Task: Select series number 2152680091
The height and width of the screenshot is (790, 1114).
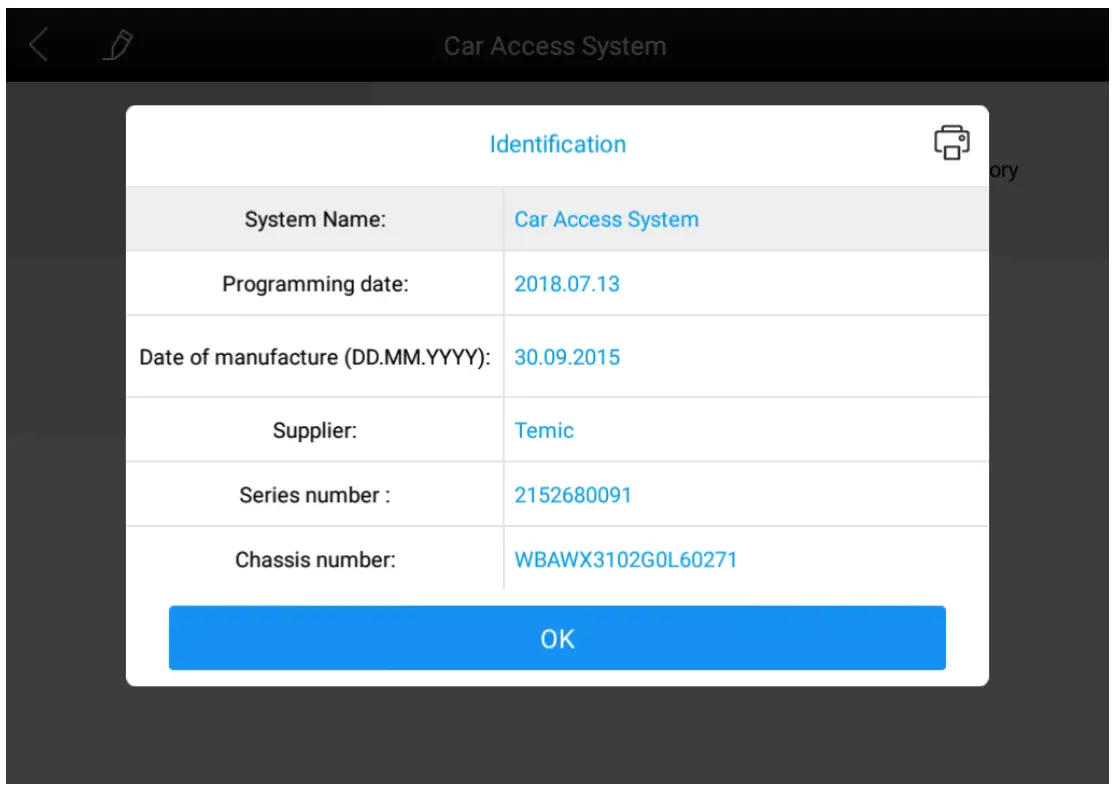Action: click(573, 494)
